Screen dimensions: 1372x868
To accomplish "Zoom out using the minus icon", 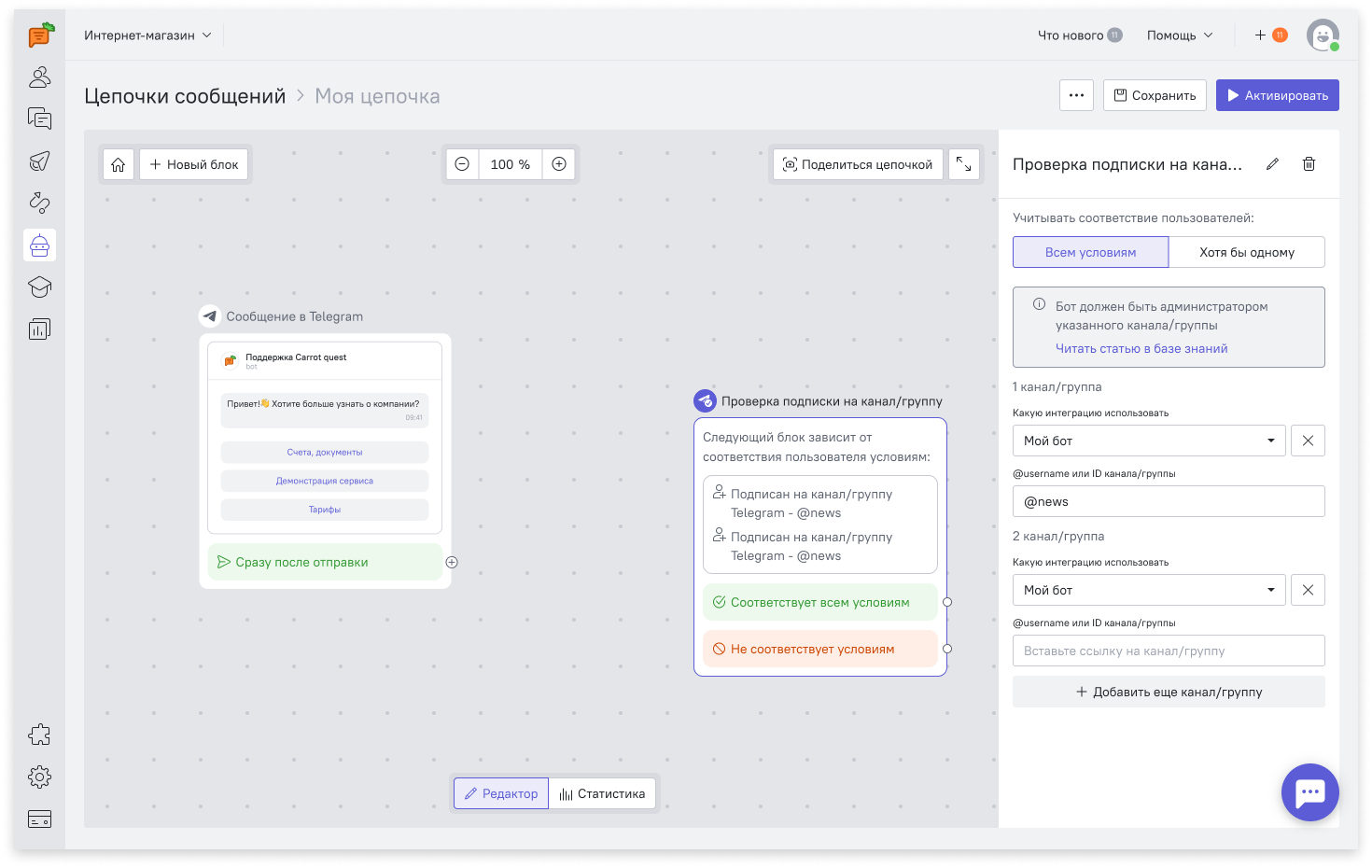I will point(462,164).
